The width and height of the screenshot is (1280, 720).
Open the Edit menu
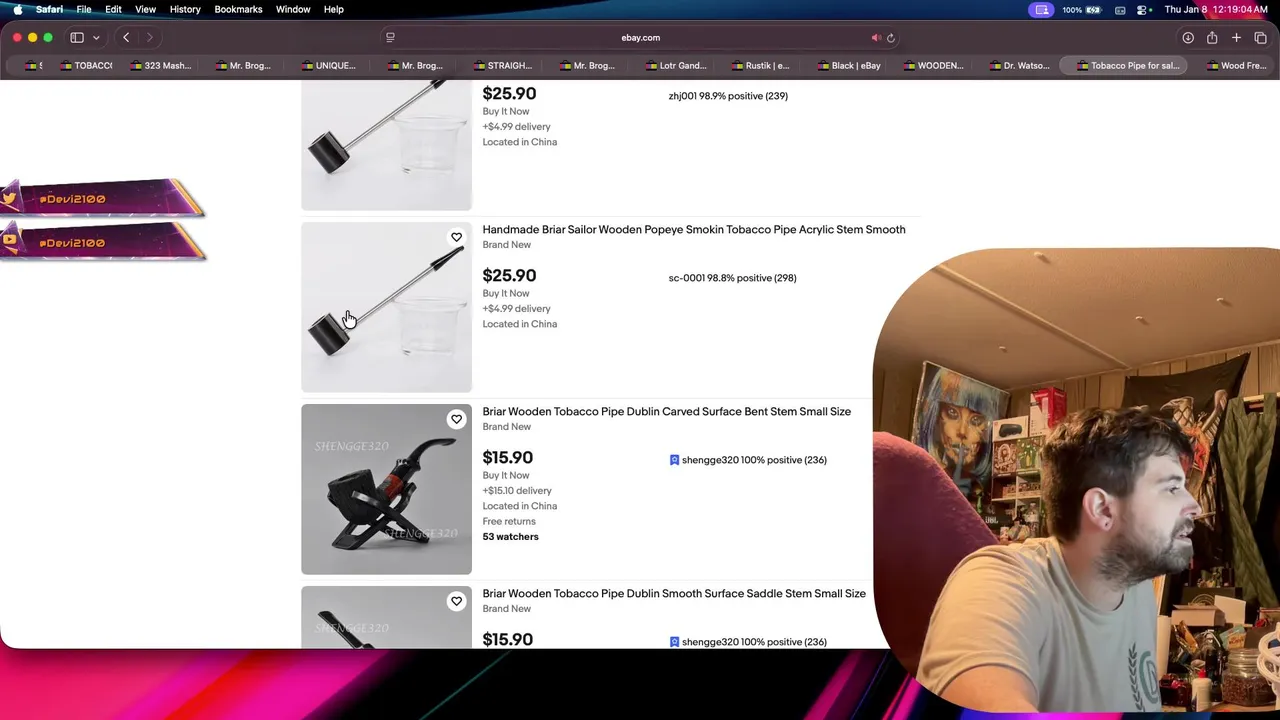[x=113, y=10]
